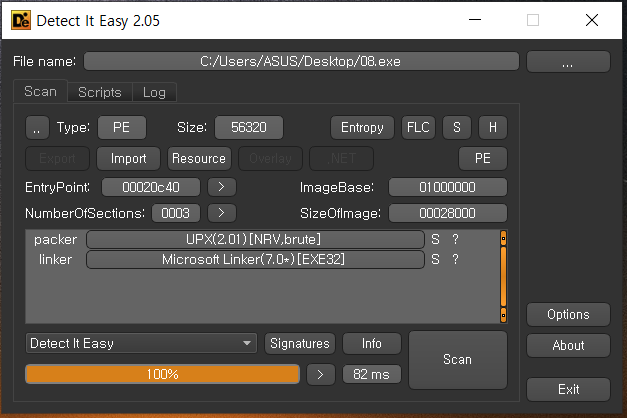This screenshot has width=627, height=418.
Task: Expand the Detect It Easy dropdown
Action: [141, 343]
